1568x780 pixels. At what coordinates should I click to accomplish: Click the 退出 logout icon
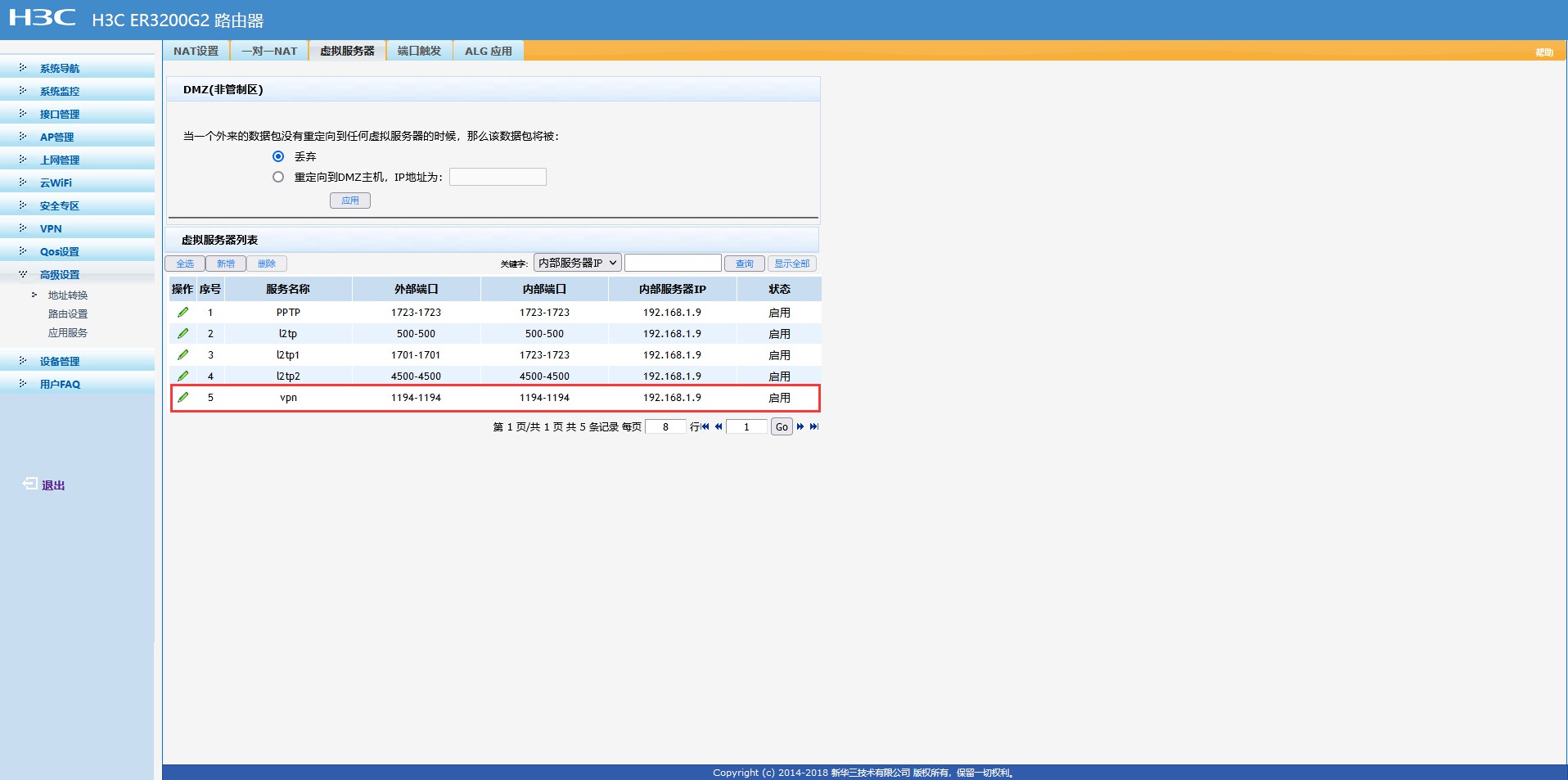30,485
